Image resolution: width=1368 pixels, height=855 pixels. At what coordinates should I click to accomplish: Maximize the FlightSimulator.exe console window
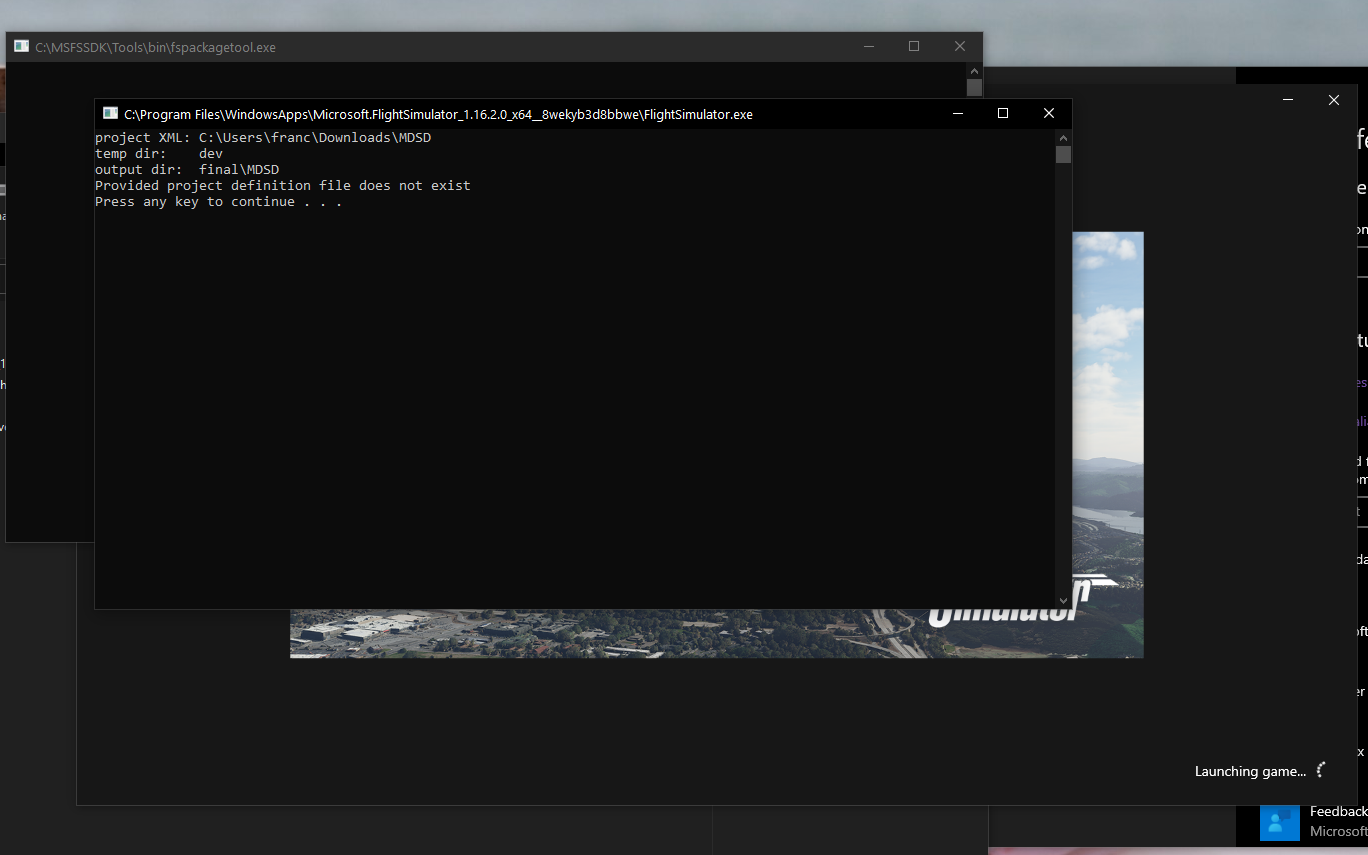click(x=1003, y=114)
